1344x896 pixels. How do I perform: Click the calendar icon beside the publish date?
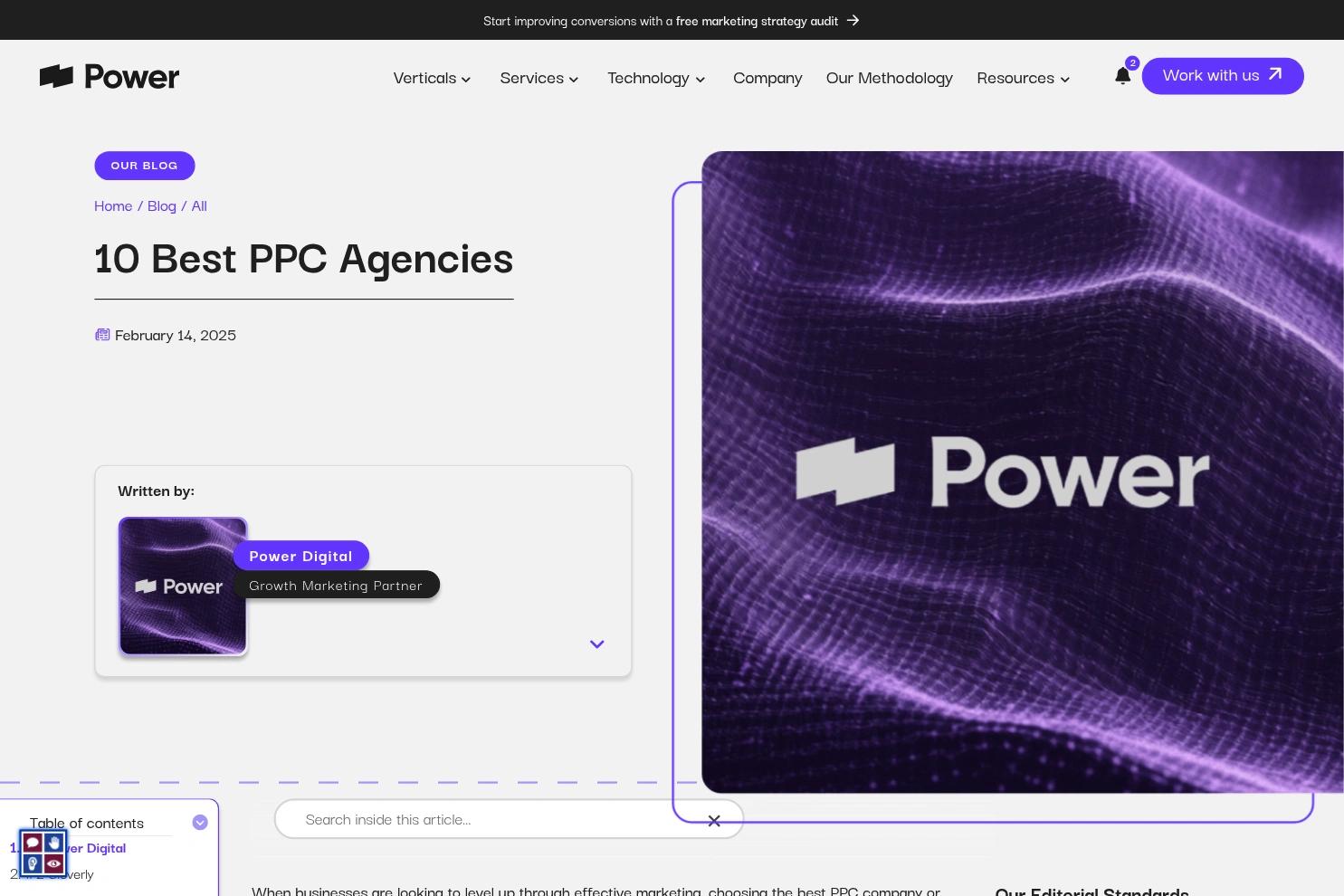pos(102,334)
